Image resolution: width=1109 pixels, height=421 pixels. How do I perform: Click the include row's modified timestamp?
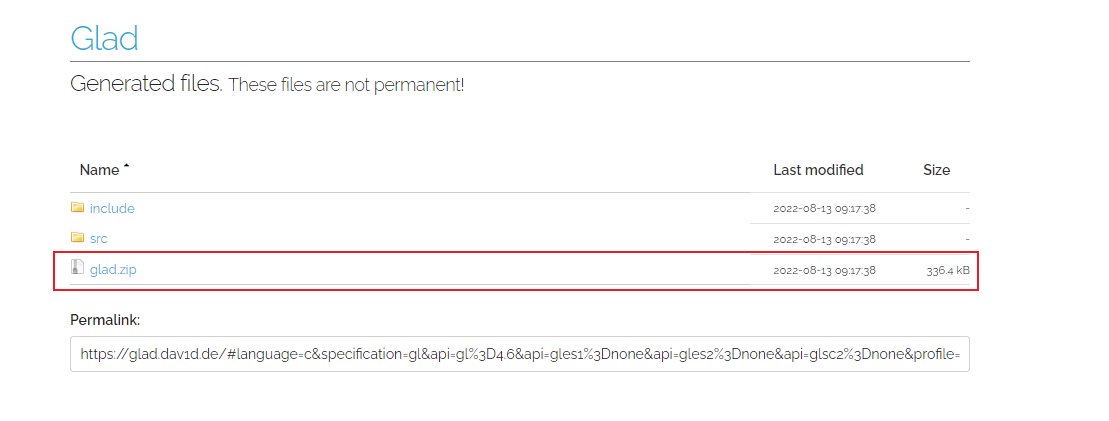(x=824, y=208)
